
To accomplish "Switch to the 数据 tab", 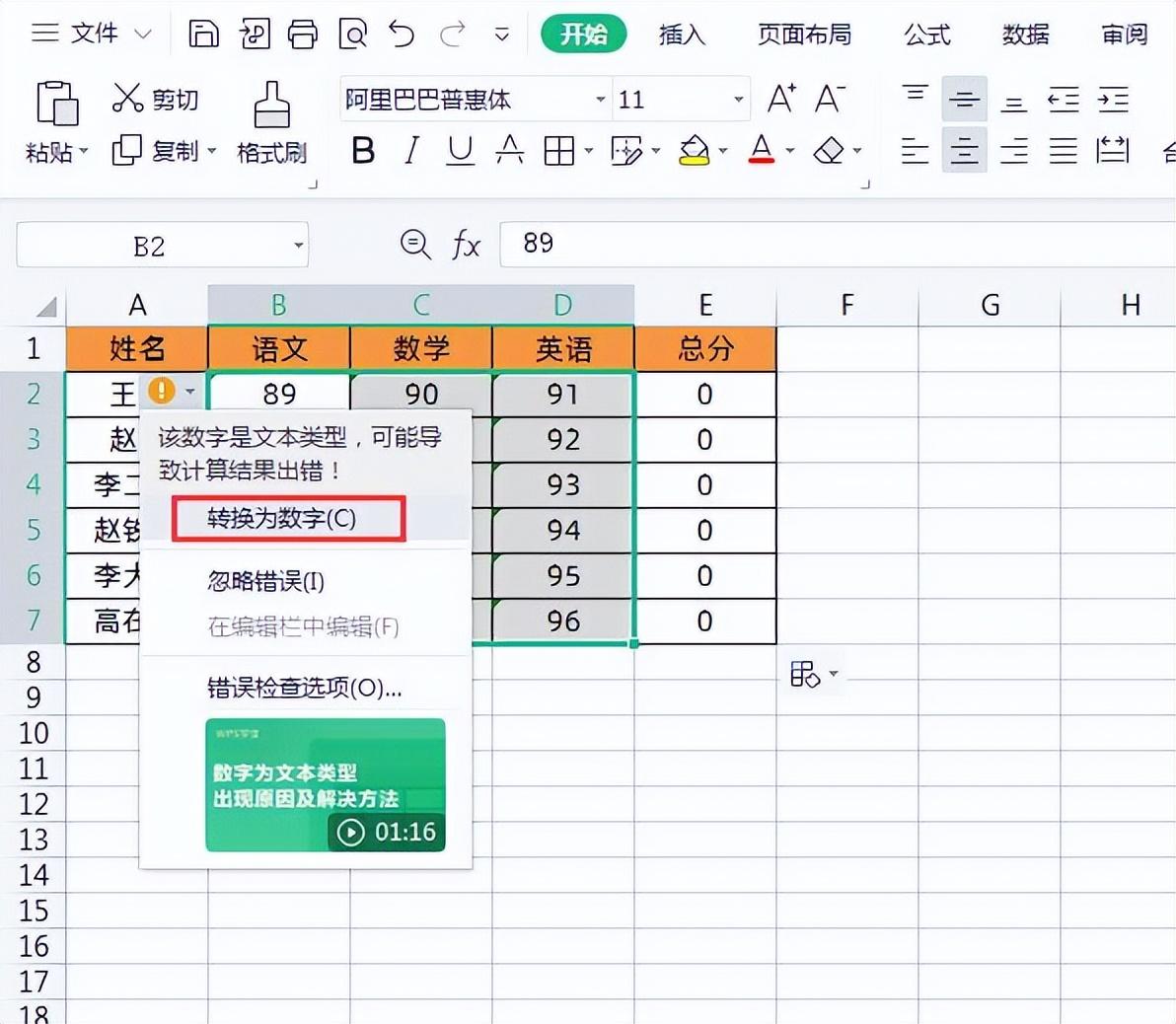I will tap(1025, 35).
